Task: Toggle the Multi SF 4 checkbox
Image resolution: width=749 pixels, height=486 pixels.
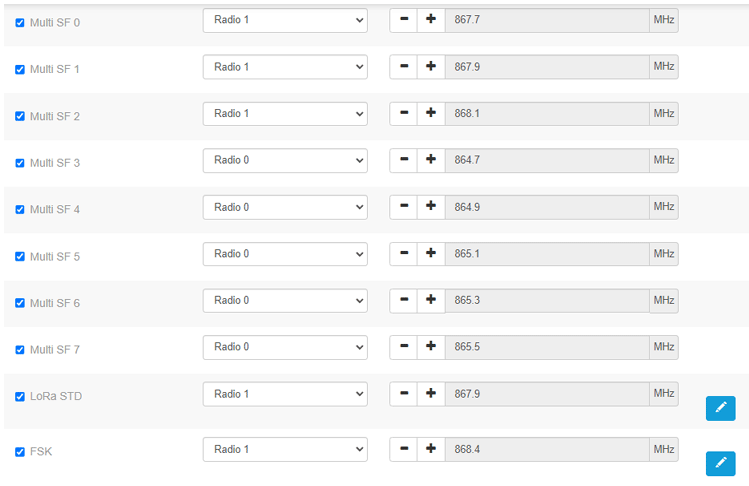Action: (x=20, y=210)
